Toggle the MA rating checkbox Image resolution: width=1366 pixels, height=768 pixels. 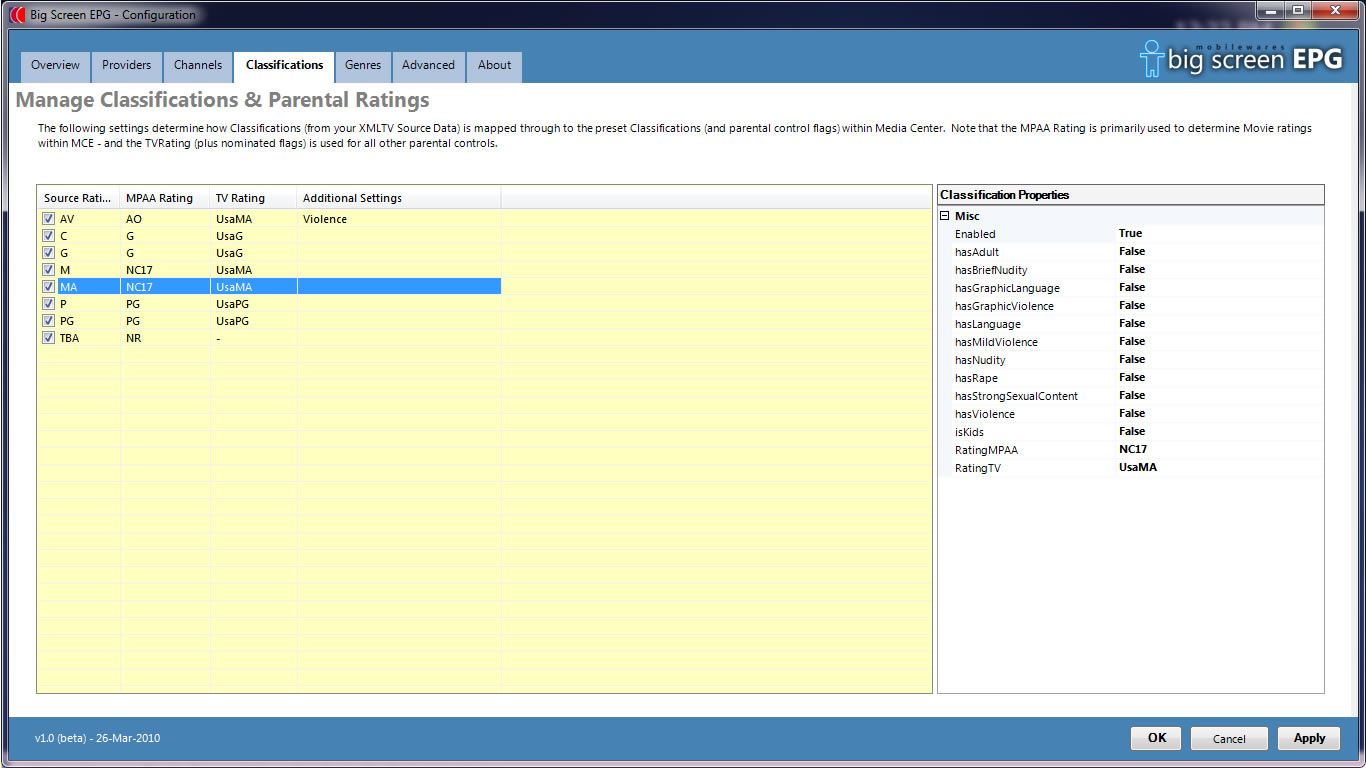point(48,286)
